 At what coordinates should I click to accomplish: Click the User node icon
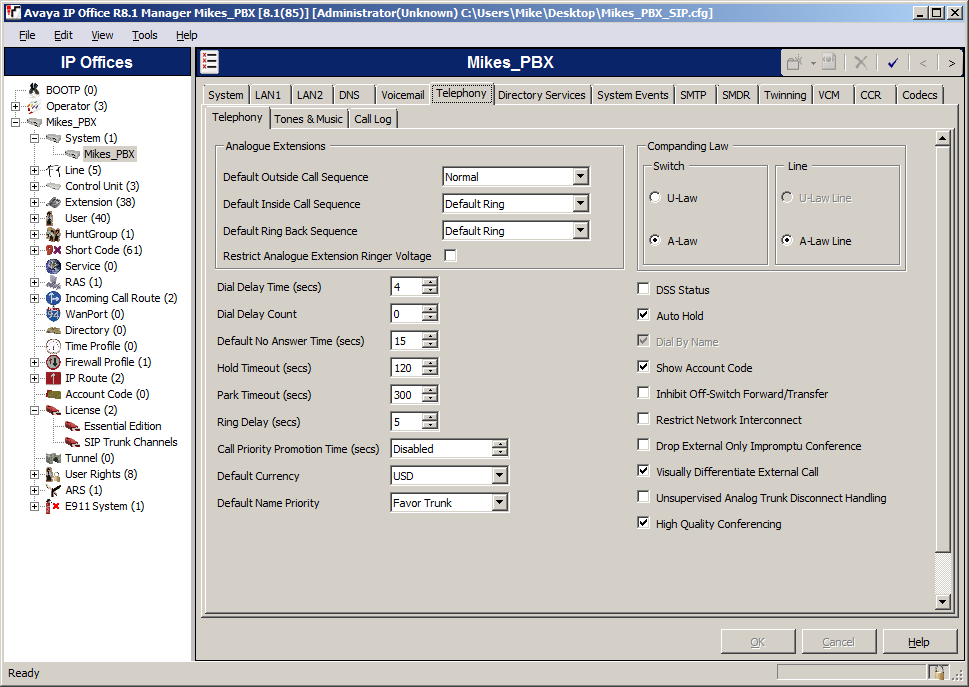pyautogui.click(x=51, y=218)
